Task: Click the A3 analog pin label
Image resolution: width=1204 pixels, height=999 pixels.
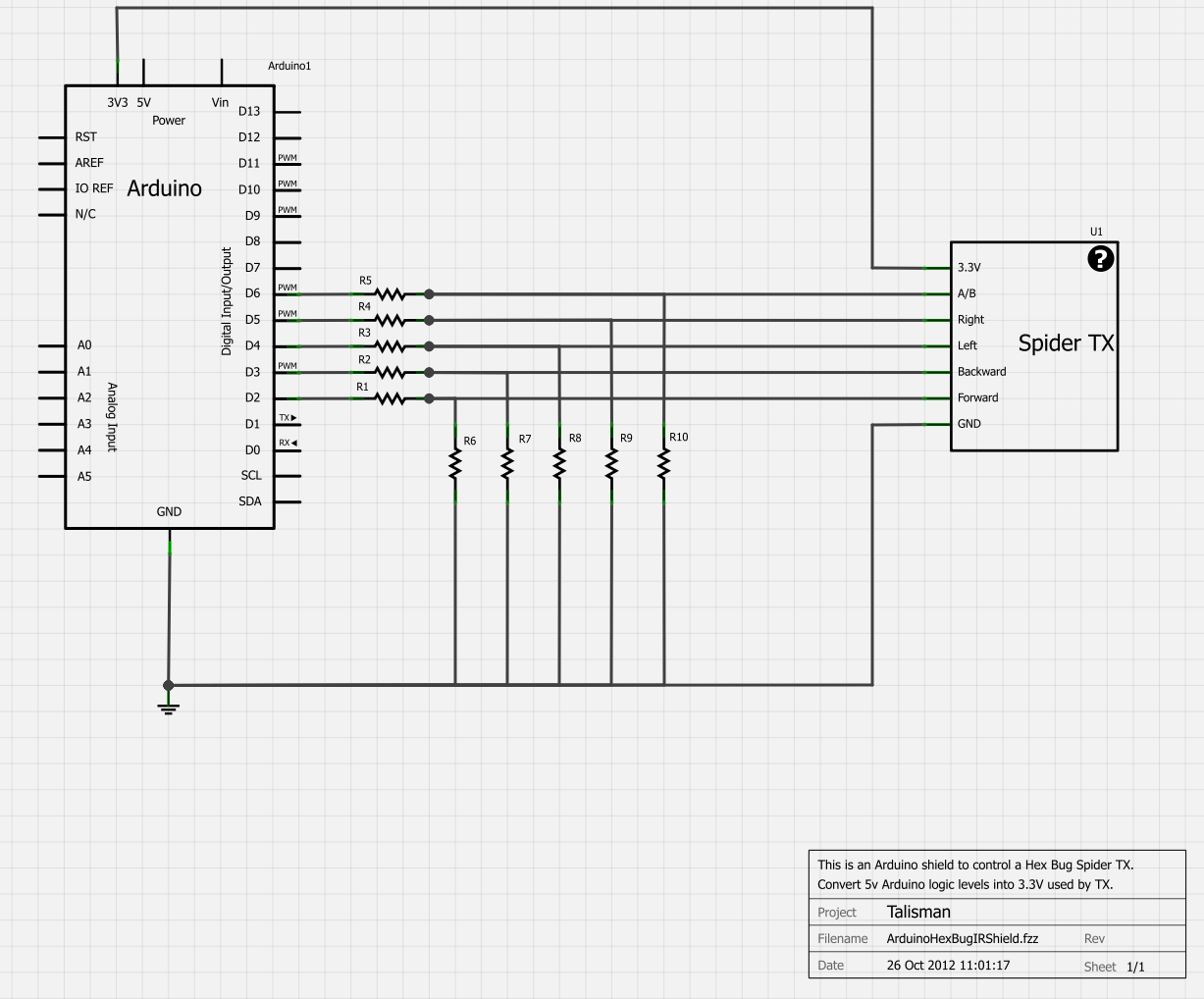Action: (84, 424)
